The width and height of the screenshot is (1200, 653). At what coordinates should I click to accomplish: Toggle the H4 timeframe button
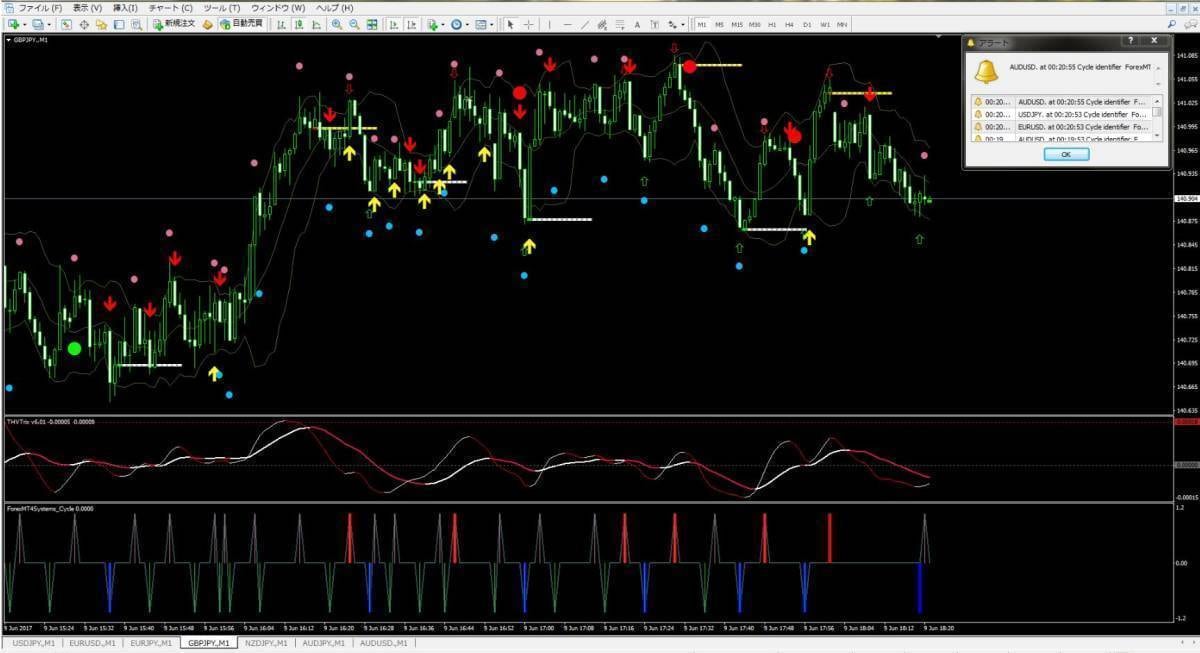[789, 24]
